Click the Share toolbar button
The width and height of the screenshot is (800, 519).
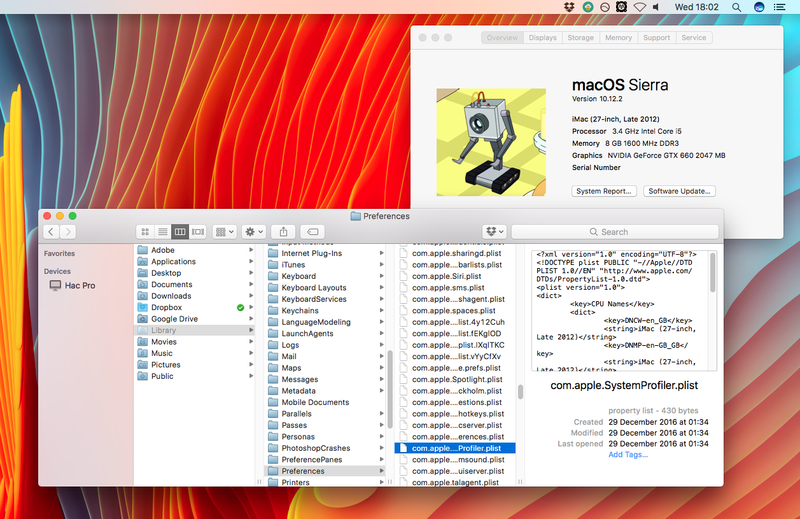click(x=283, y=232)
